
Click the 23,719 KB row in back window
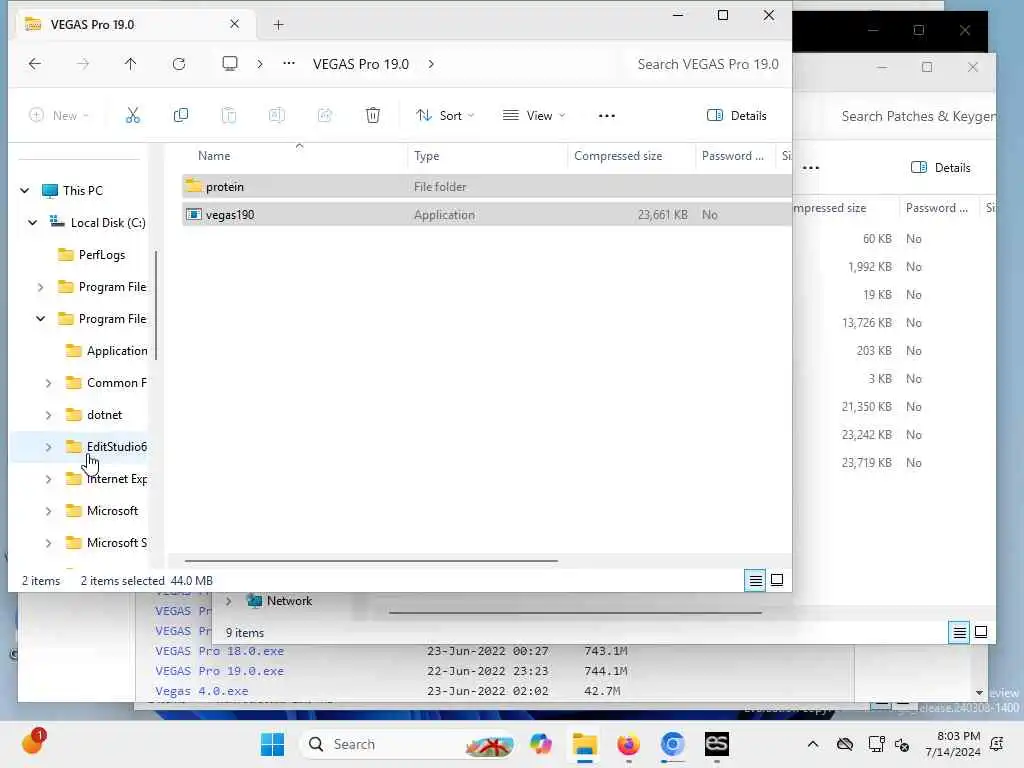click(895, 463)
